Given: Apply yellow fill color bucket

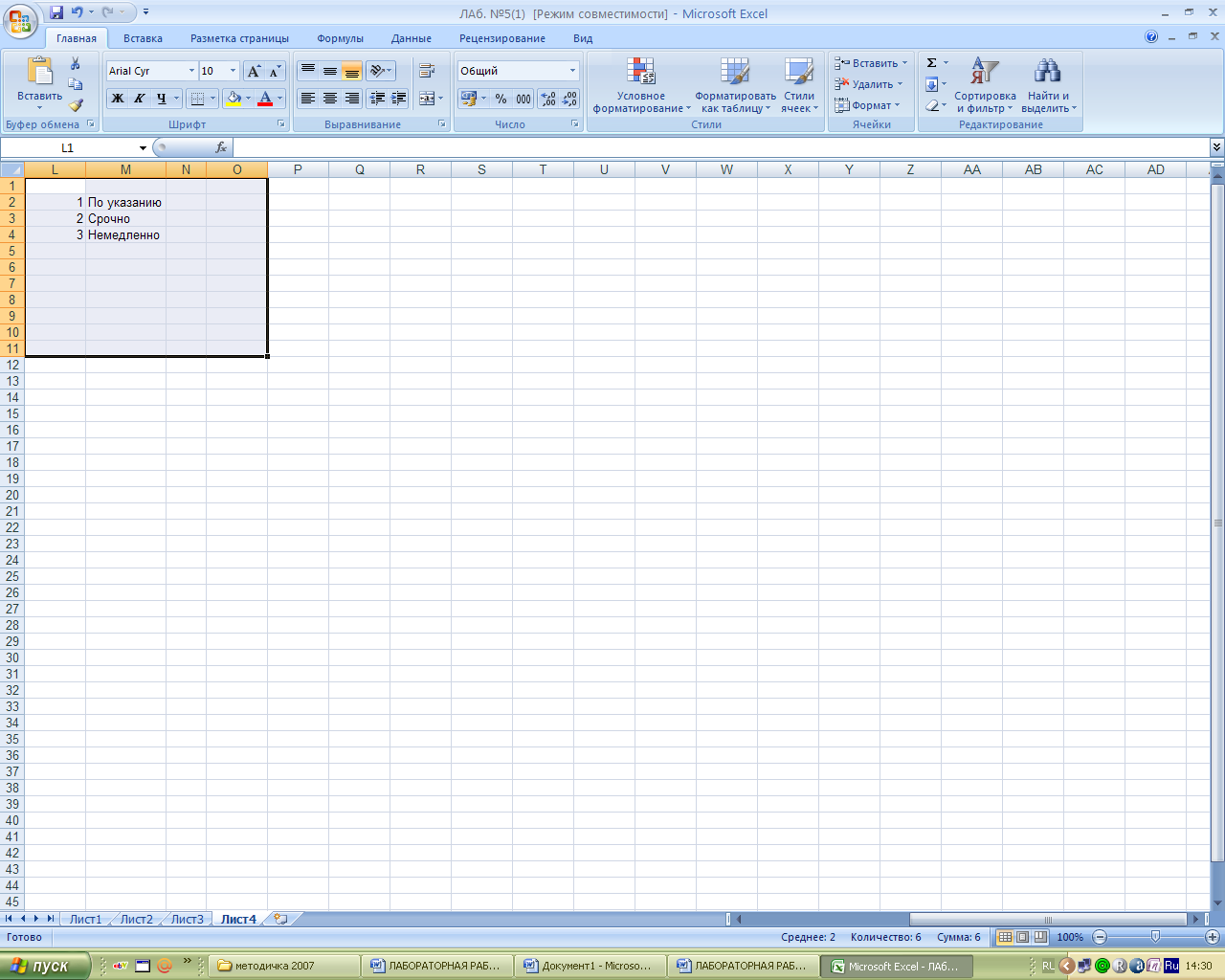Looking at the screenshot, I should (x=234, y=99).
